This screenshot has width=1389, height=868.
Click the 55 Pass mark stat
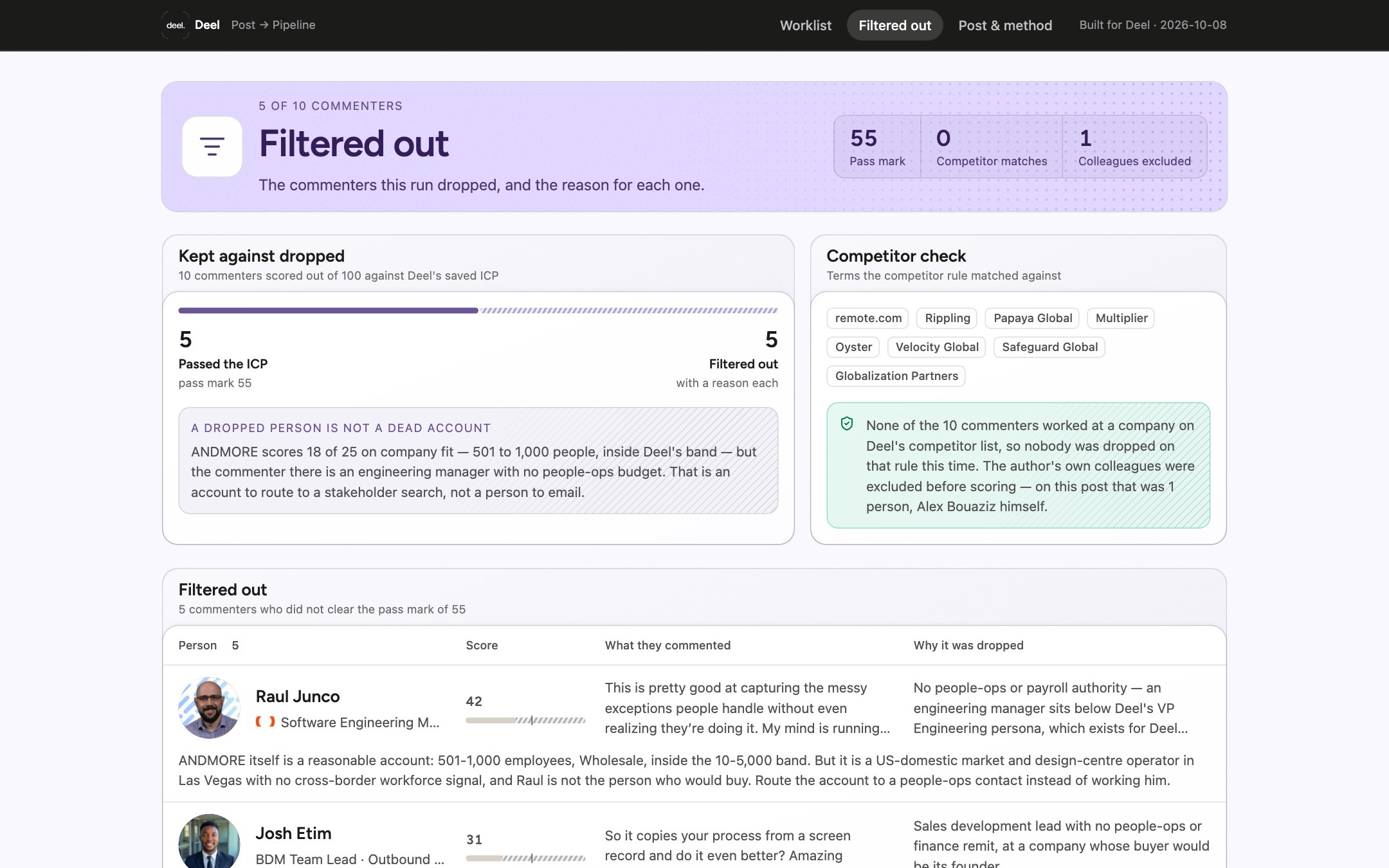point(877,147)
